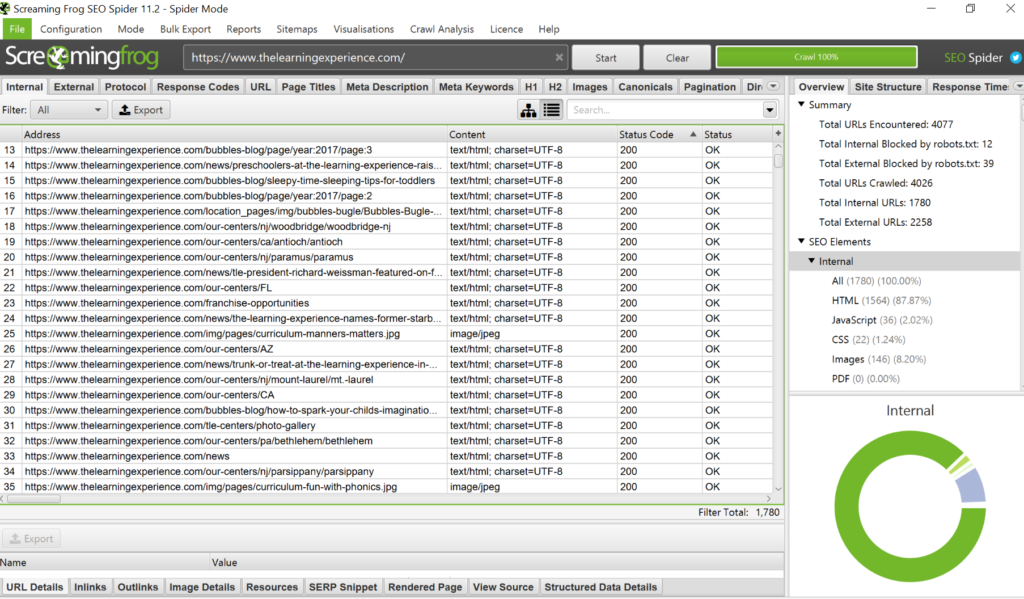Click the Crawl 100% progress bar
Viewport: 1024px width, 599px height.
pos(816,57)
